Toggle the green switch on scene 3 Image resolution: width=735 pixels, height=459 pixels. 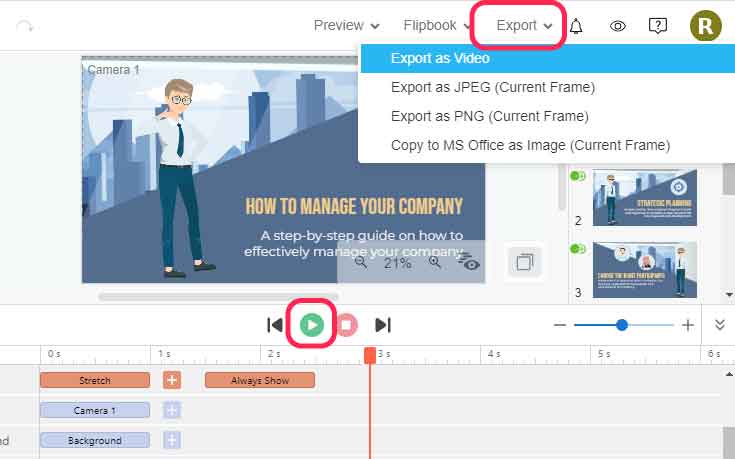(577, 249)
